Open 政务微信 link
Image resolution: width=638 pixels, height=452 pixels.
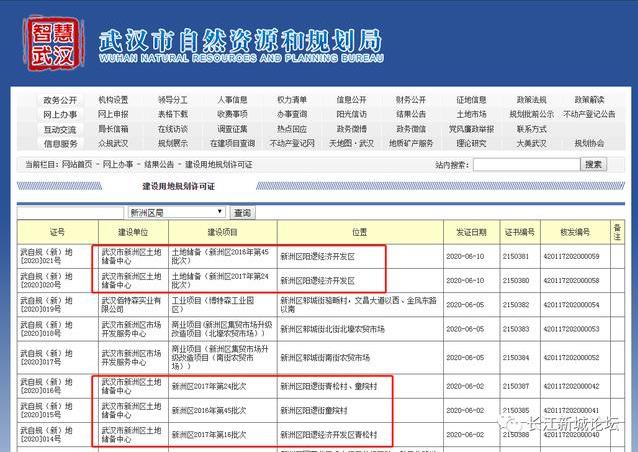(411, 129)
